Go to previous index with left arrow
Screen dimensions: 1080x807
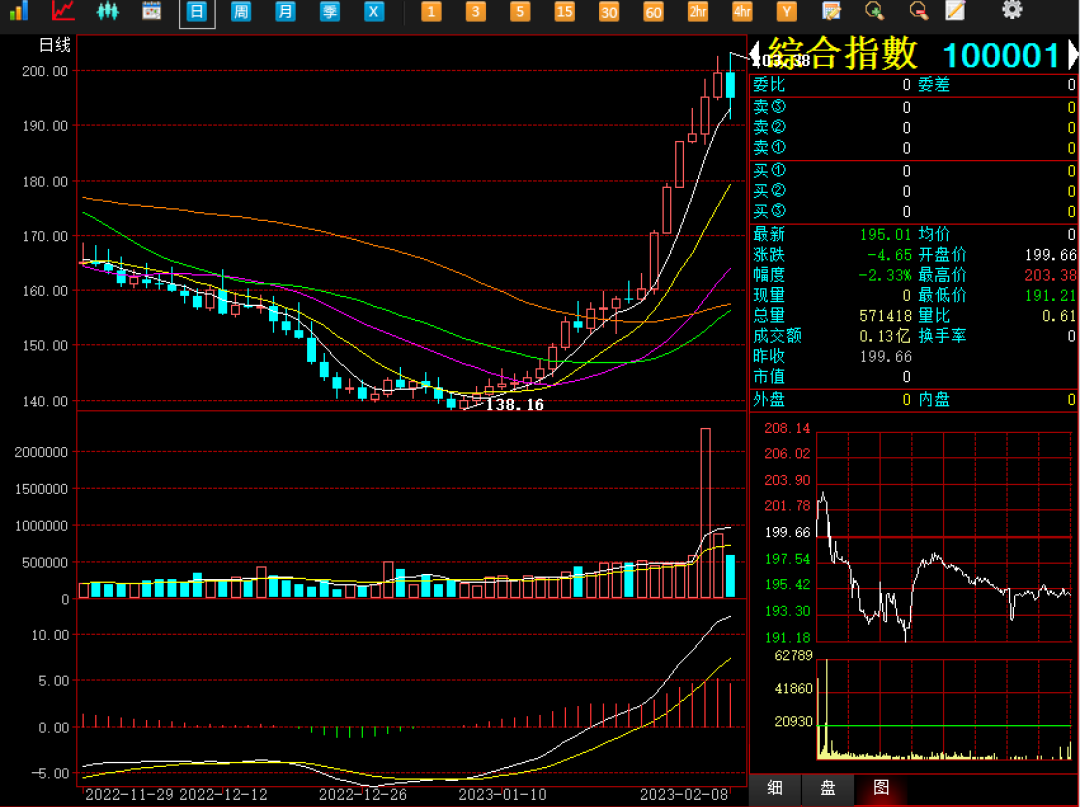pos(755,52)
